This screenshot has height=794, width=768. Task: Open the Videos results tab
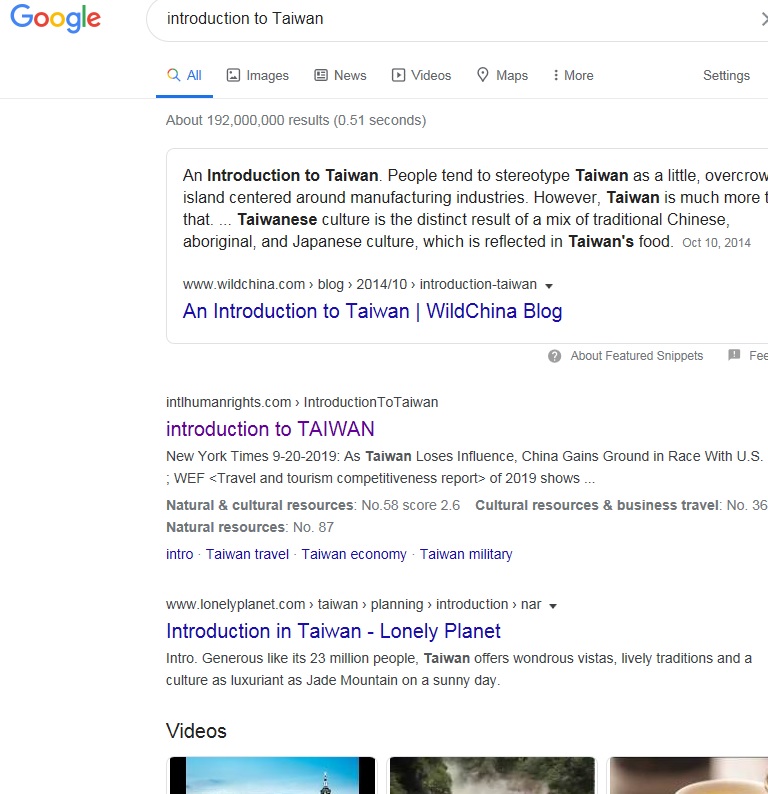point(421,75)
